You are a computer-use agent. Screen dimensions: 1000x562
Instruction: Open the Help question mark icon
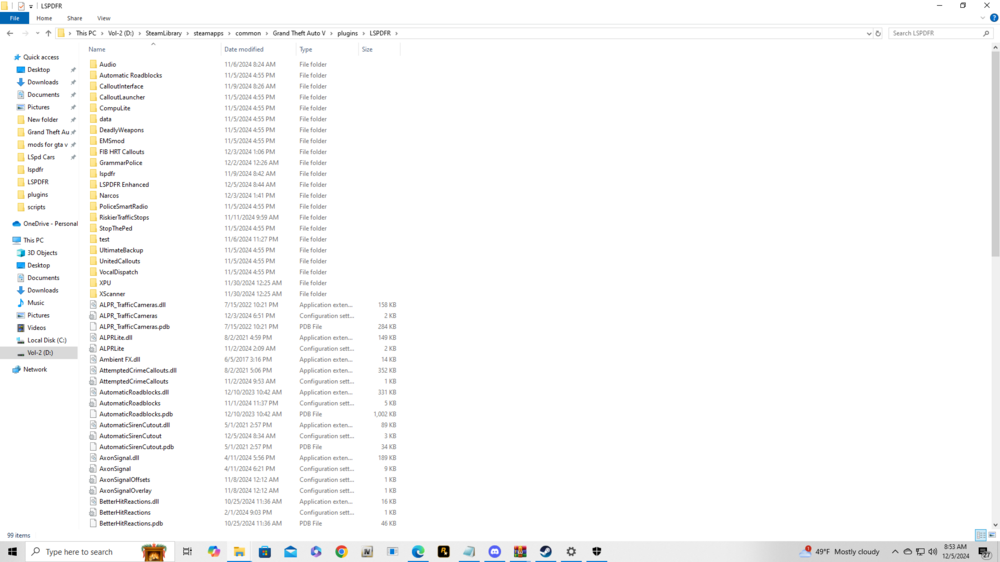click(x=994, y=18)
